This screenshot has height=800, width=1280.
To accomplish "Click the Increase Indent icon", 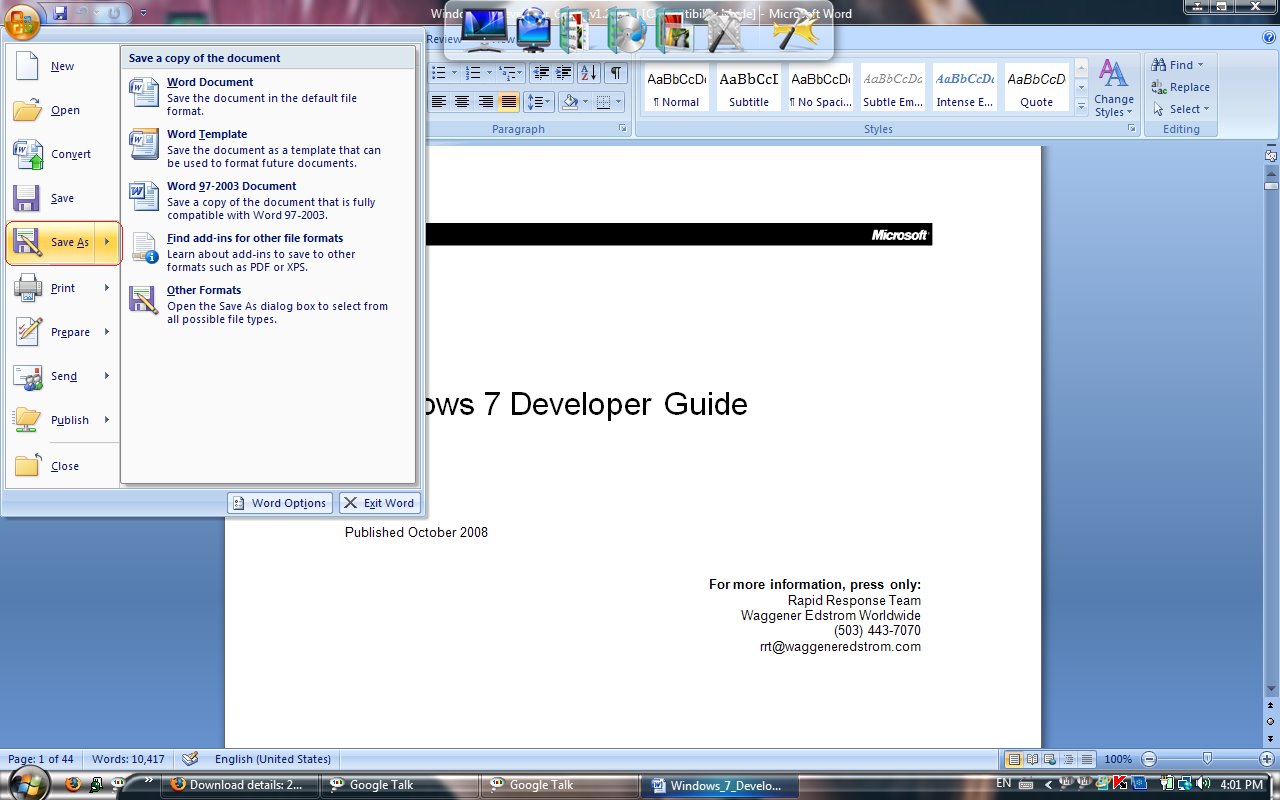I will pyautogui.click(x=564, y=73).
